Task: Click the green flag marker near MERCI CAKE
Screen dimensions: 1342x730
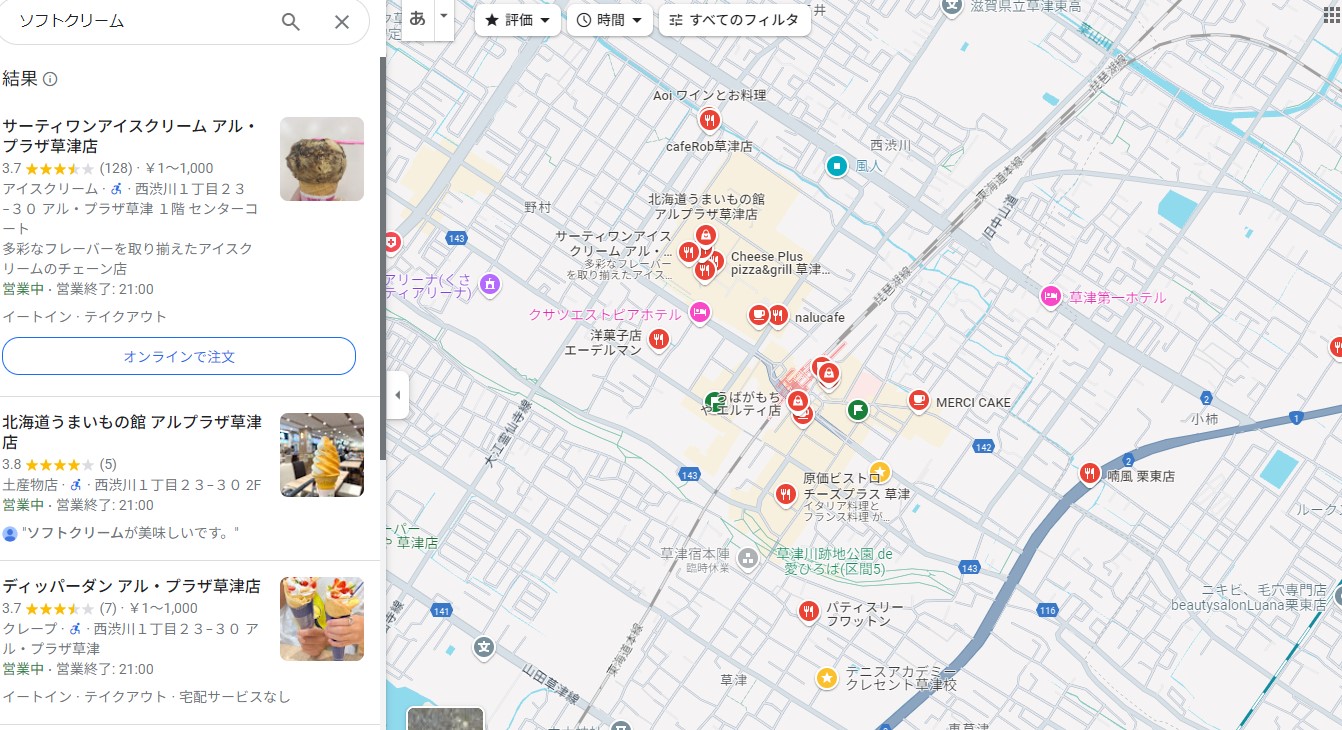Action: pyautogui.click(x=858, y=409)
